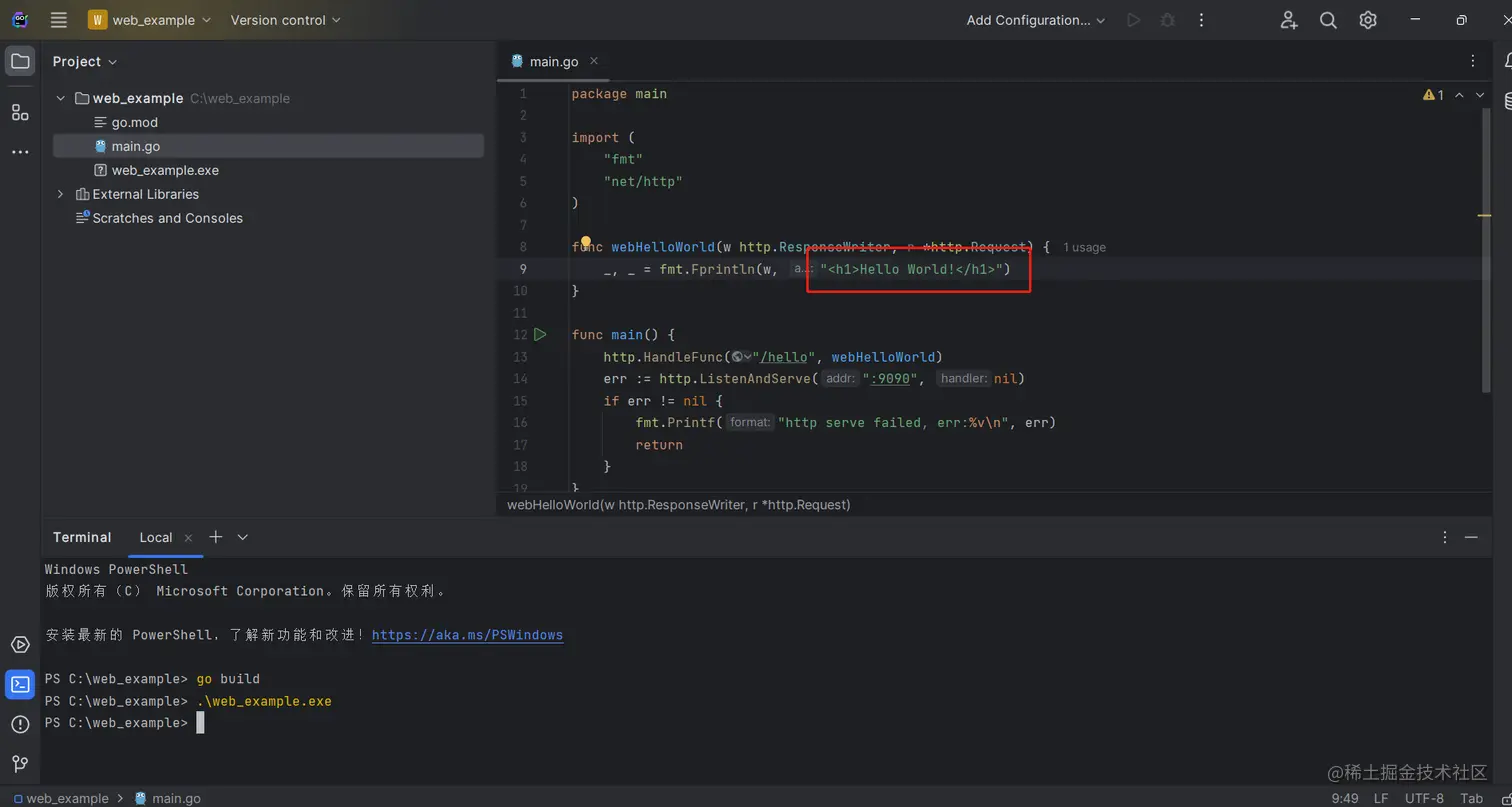Open Database tool window icon
The image size is (1512, 807).
click(1507, 100)
